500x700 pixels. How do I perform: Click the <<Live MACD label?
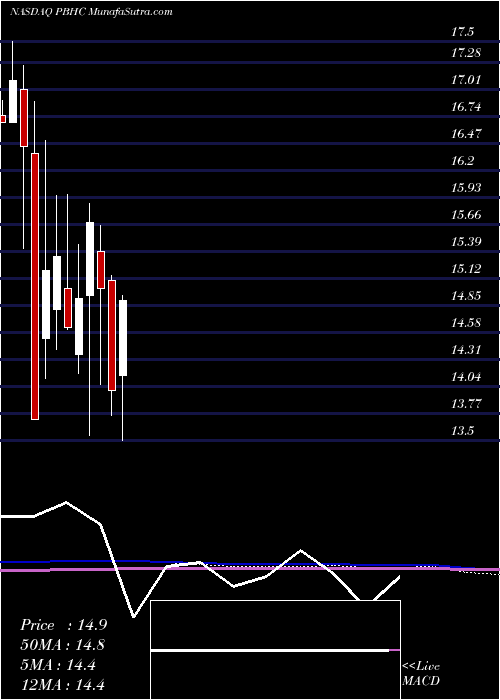(x=421, y=673)
